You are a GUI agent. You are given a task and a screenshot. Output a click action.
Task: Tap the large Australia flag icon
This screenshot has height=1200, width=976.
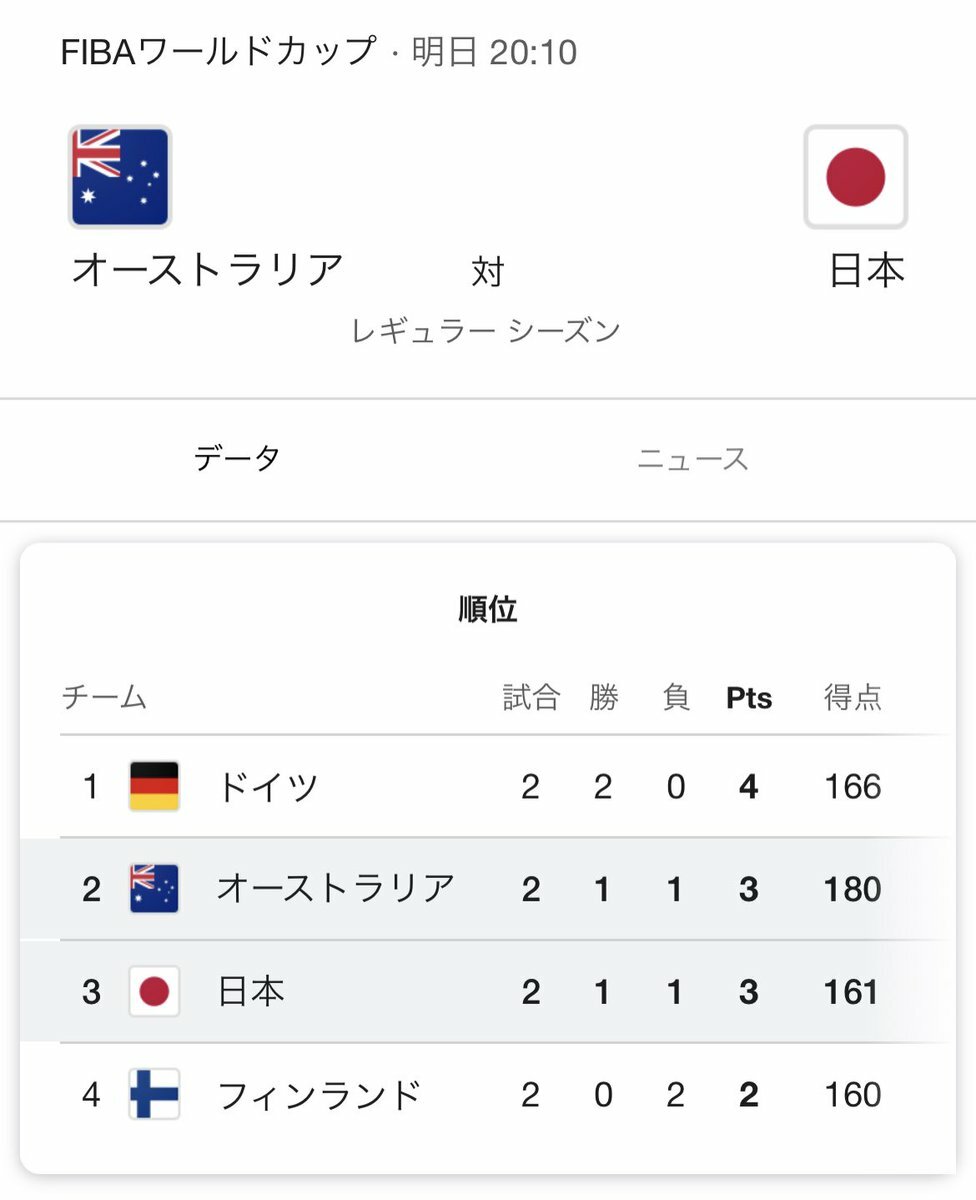pyautogui.click(x=120, y=176)
